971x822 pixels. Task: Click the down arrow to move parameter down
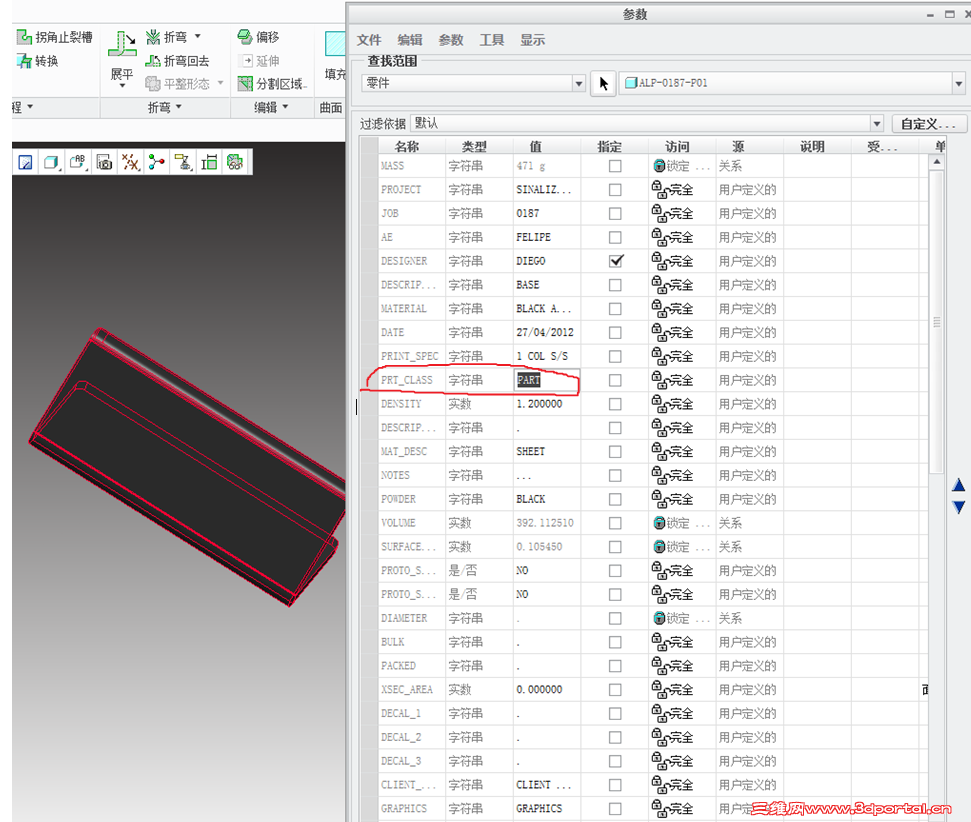959,507
